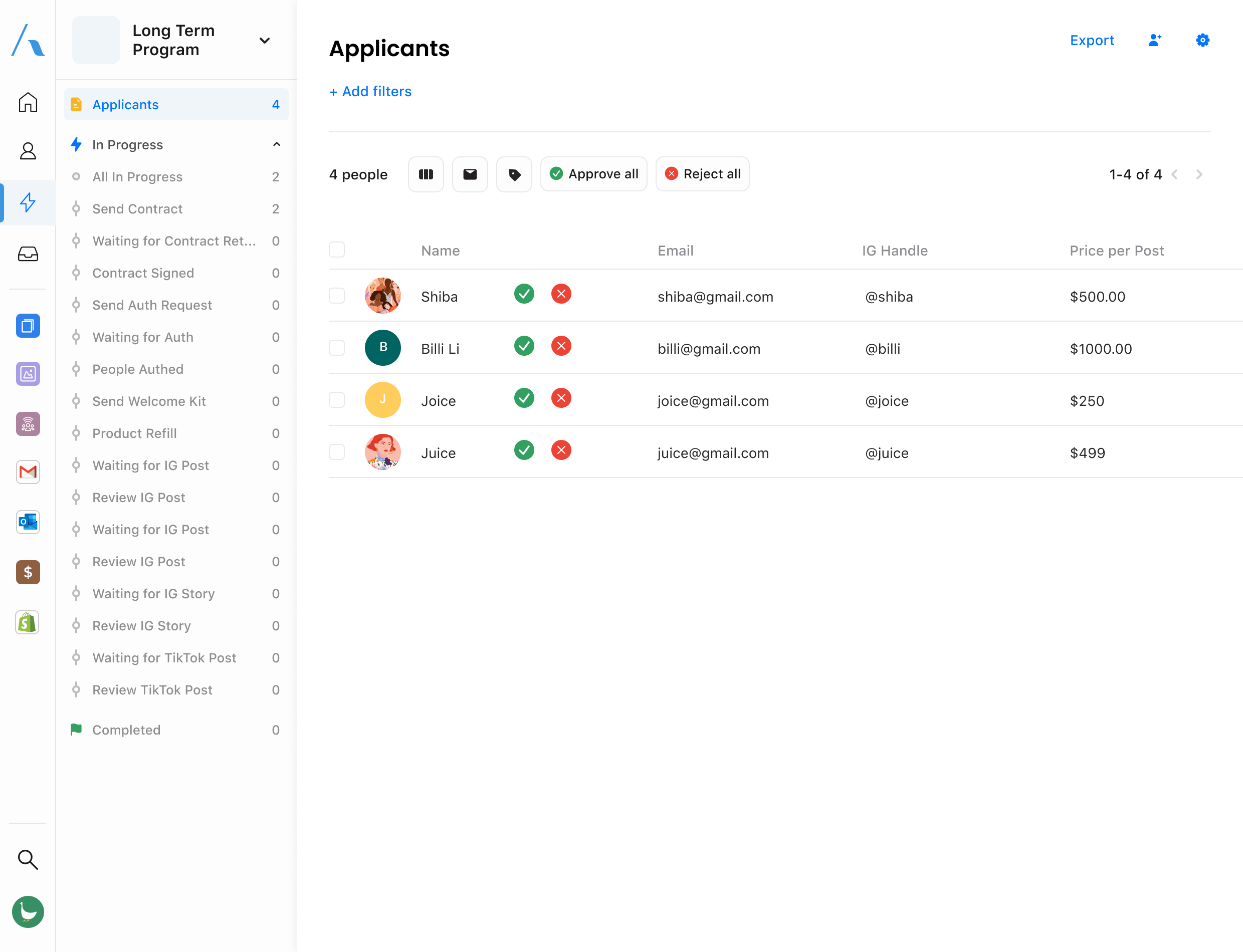Viewport: 1243px width, 952px height.
Task: Open the Long Term Program dropdown
Action: pyautogui.click(x=264, y=40)
